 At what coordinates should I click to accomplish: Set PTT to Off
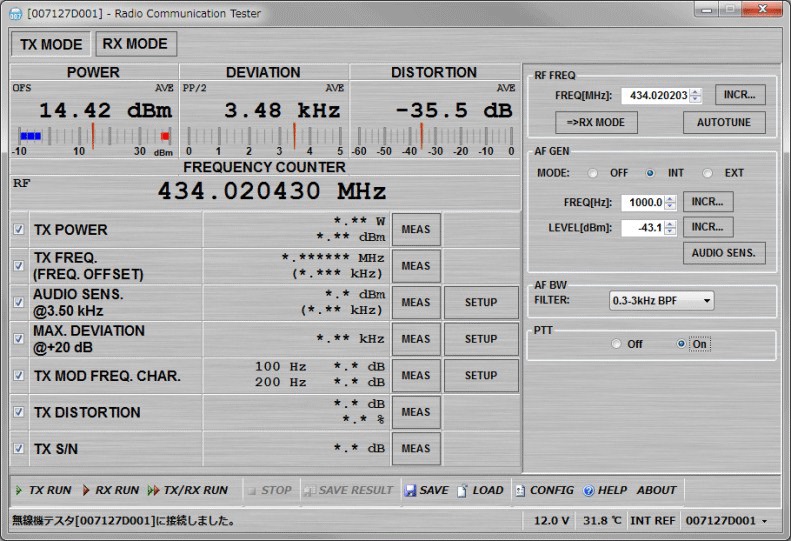tap(617, 344)
